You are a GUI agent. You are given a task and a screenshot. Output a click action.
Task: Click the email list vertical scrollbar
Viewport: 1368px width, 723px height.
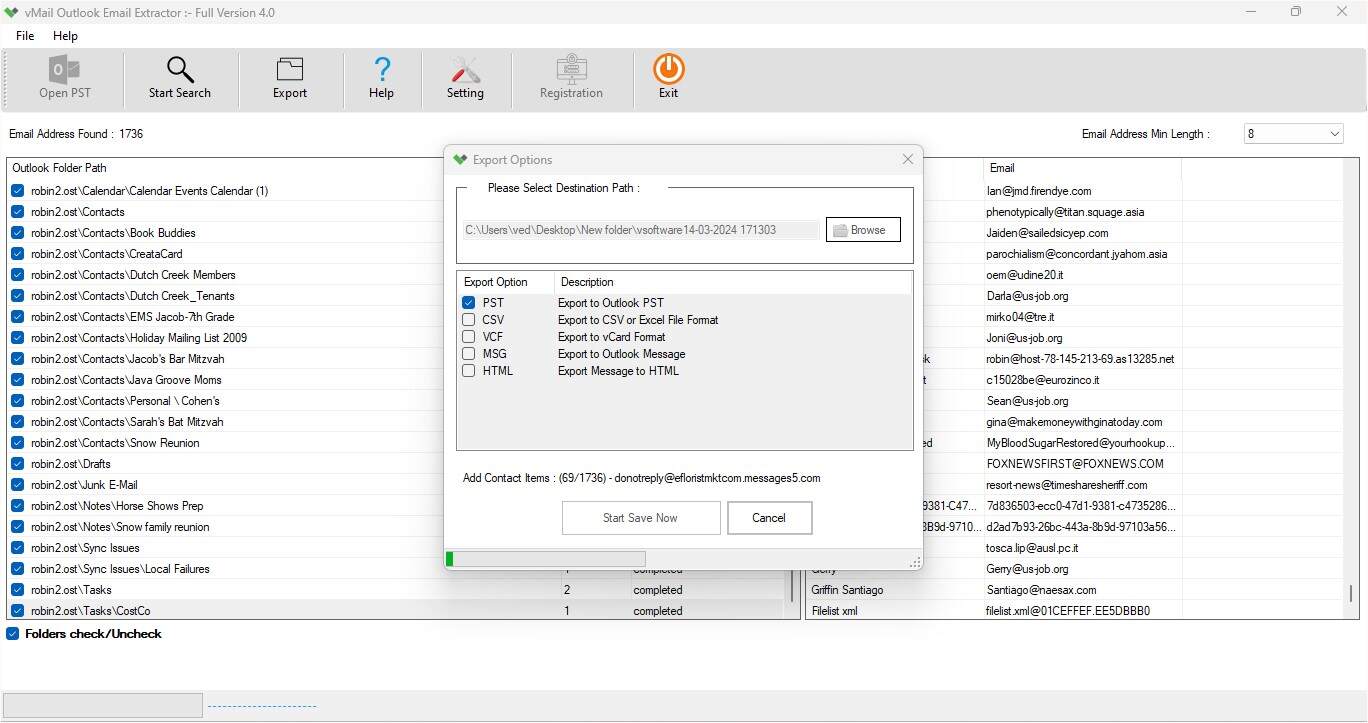pyautogui.click(x=1351, y=594)
